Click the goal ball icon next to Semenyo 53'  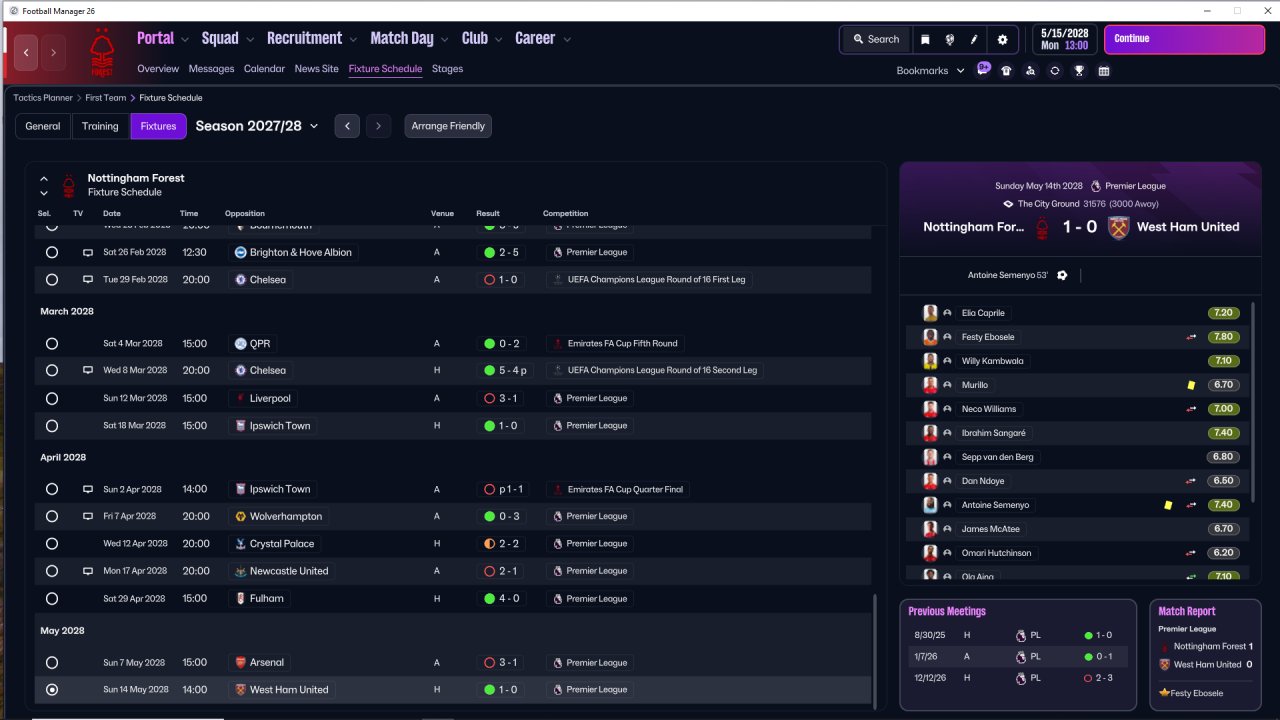click(x=1062, y=275)
